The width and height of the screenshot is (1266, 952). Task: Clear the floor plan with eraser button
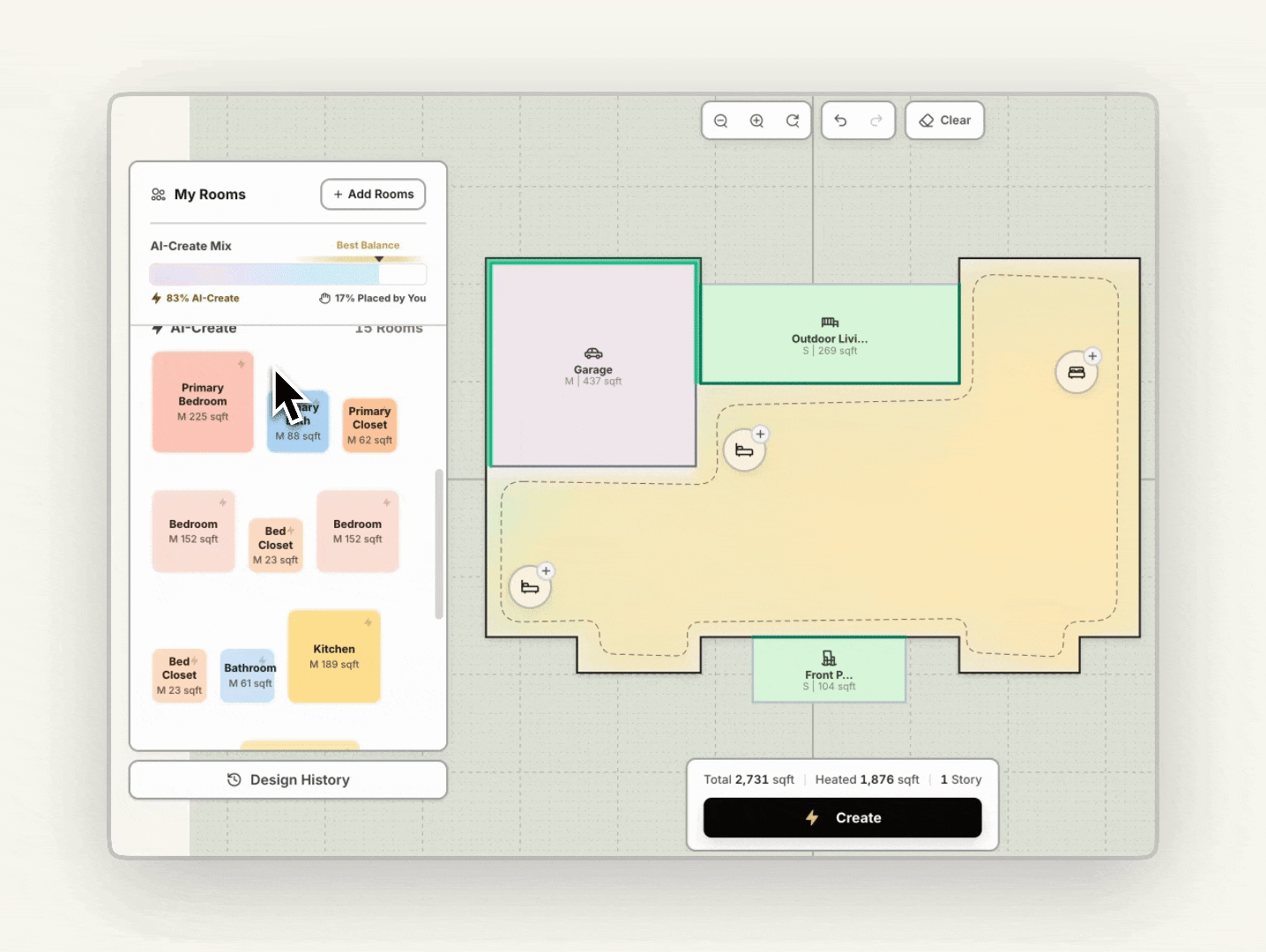(x=944, y=121)
